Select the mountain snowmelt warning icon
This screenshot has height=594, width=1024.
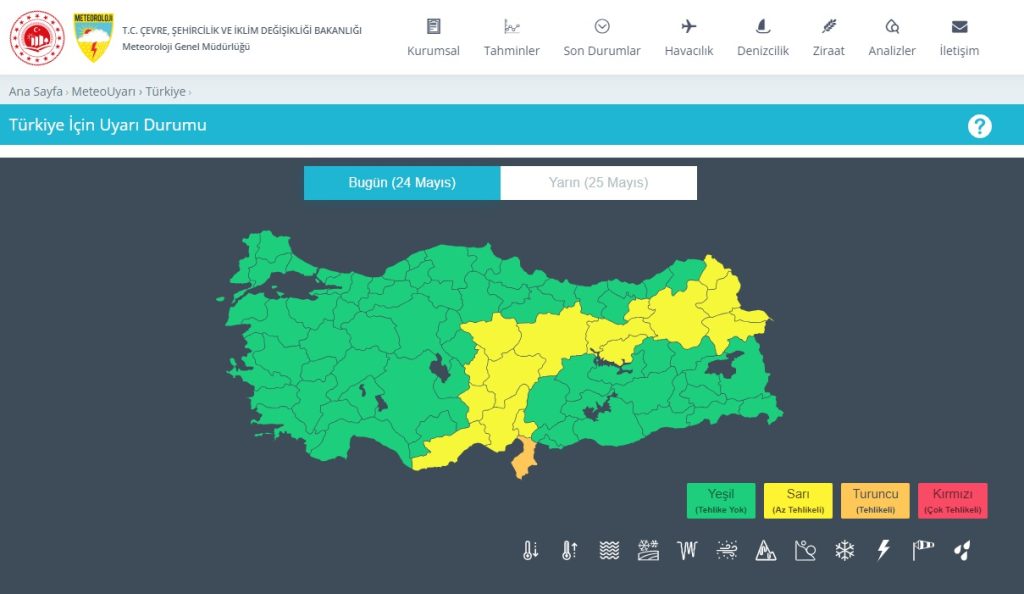[766, 550]
